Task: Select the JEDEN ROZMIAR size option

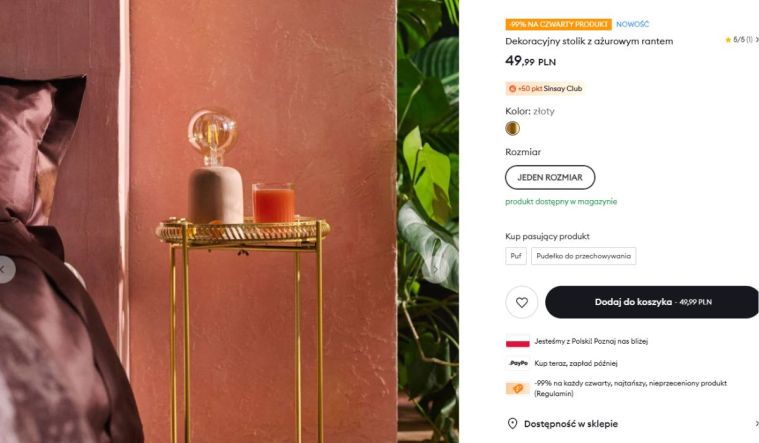Action: point(550,177)
